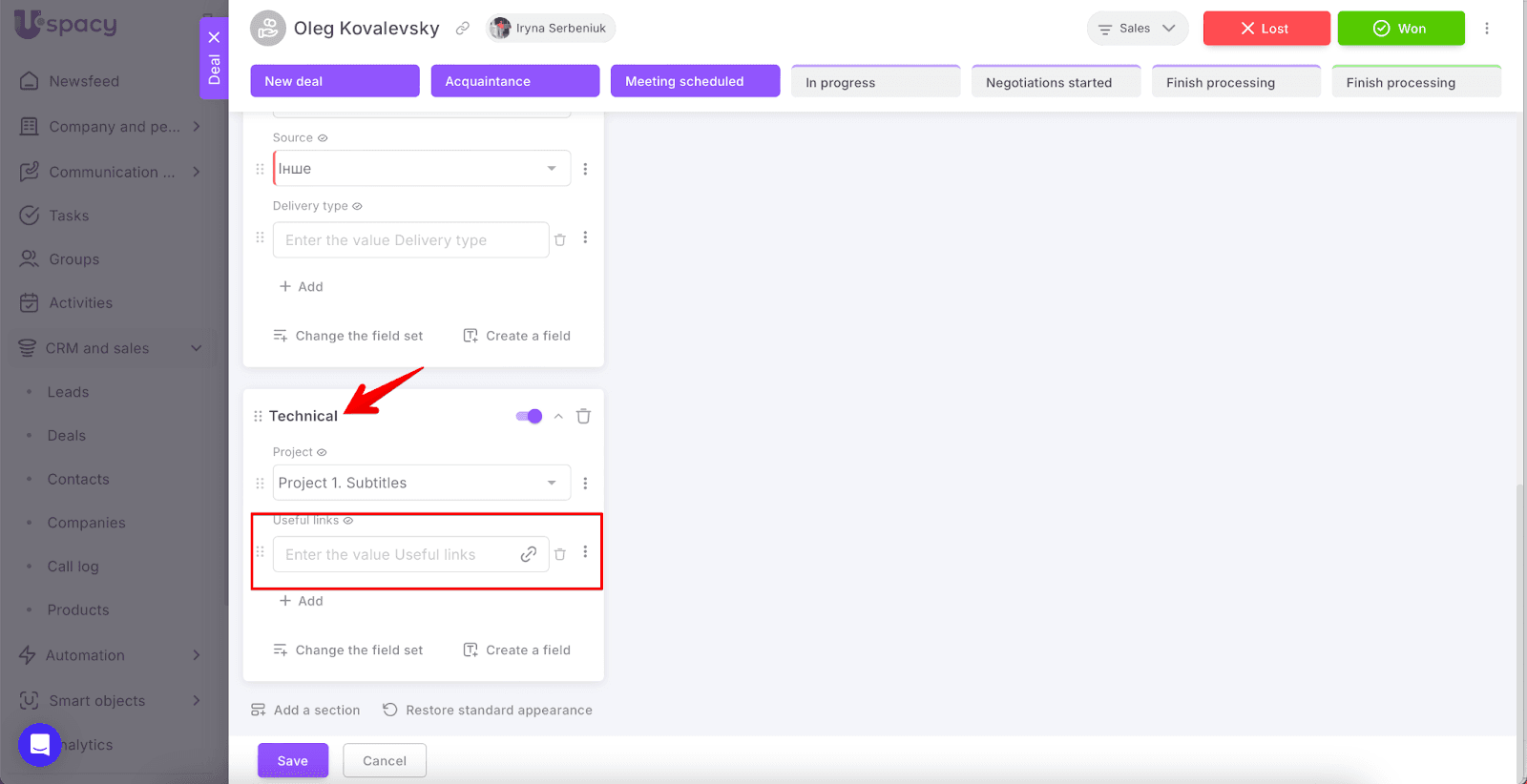Click the Save button
This screenshot has width=1527, height=784.
tap(292, 760)
